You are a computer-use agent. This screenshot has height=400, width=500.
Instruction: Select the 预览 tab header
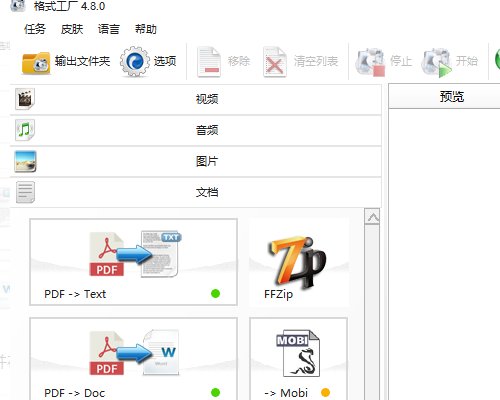pos(444,96)
